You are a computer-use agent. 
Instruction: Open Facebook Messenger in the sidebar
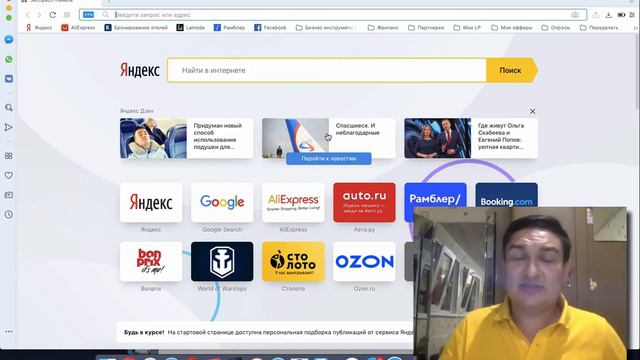tap(9, 40)
